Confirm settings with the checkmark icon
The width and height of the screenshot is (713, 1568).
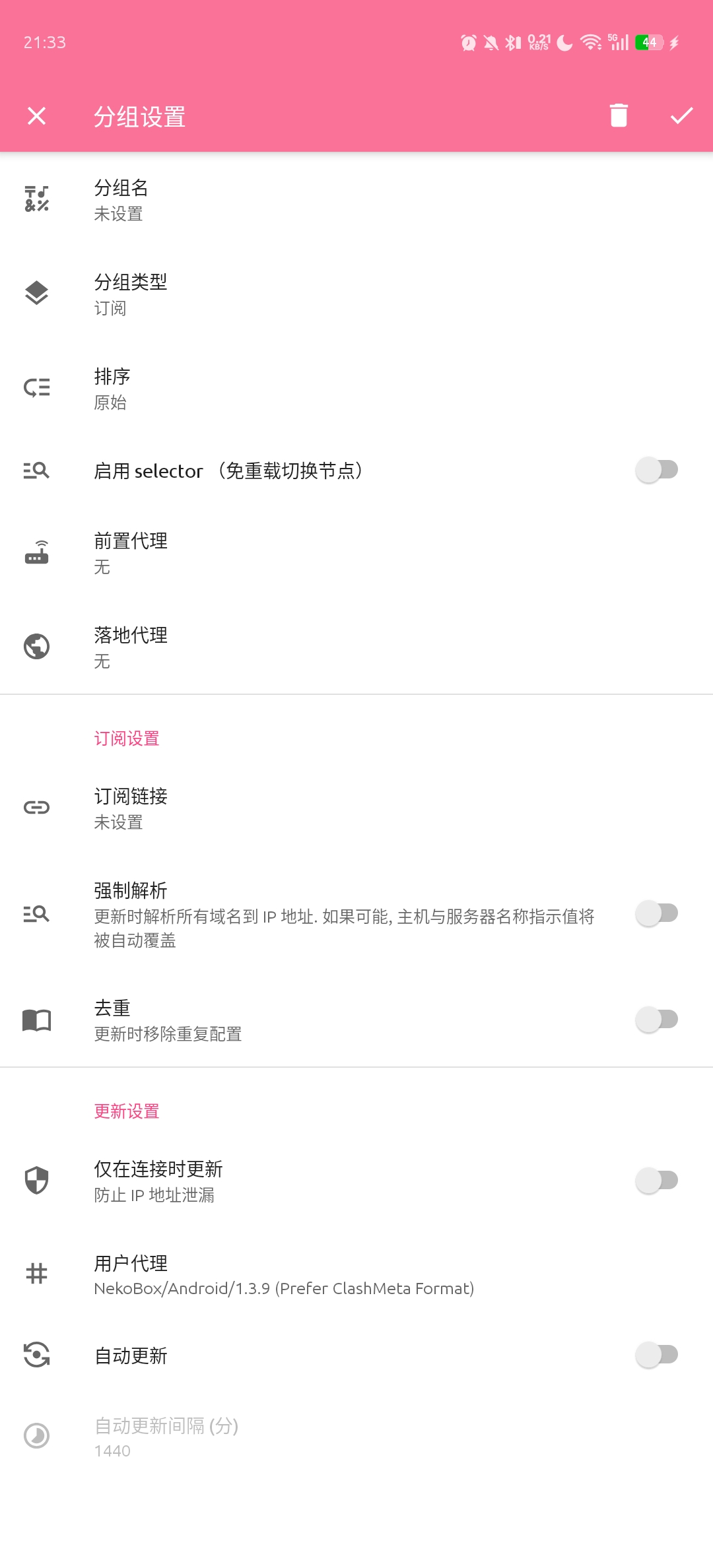pyautogui.click(x=681, y=115)
